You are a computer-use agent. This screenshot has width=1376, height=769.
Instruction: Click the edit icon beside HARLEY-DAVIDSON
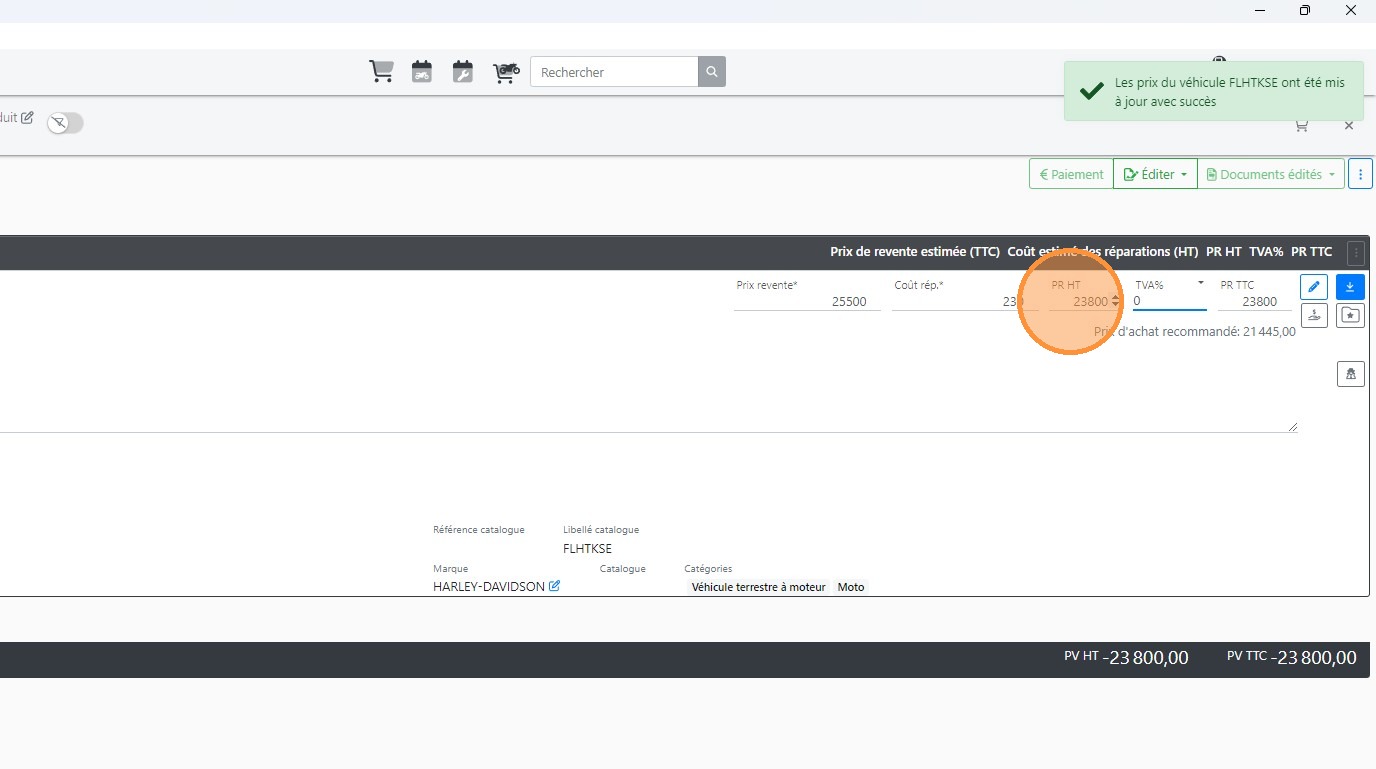tap(554, 586)
